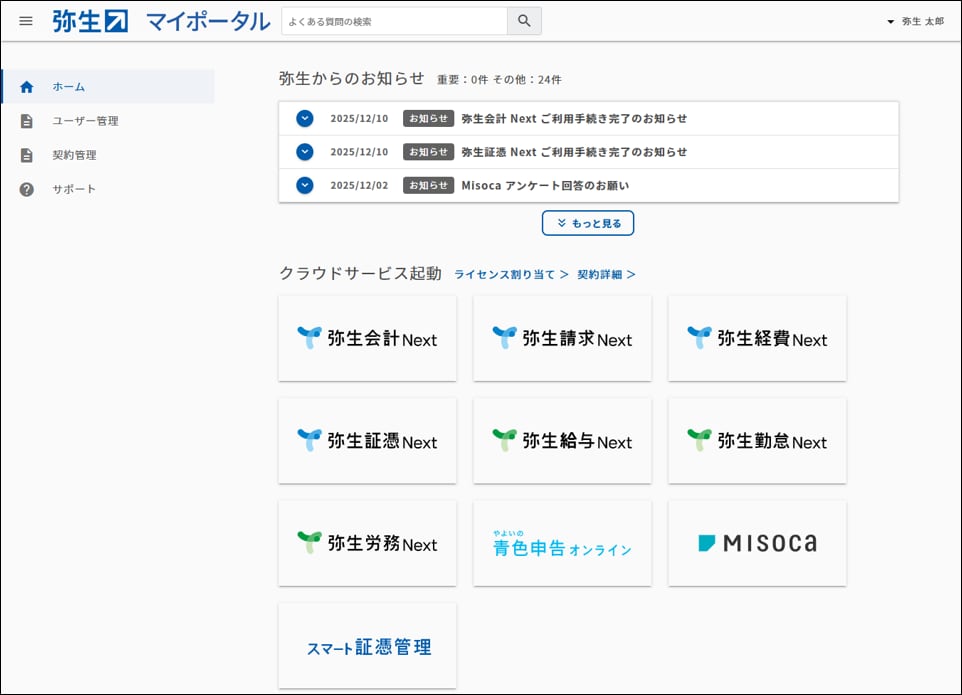
Task: Open the 弥生 太郎 user dropdown
Action: click(x=914, y=21)
